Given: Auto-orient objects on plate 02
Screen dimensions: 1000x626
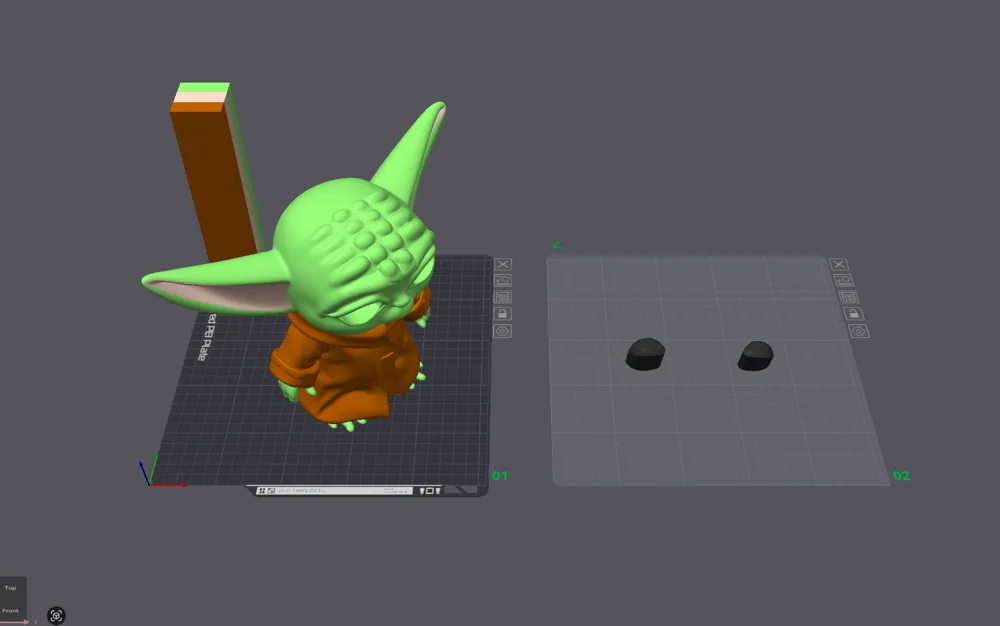Looking at the screenshot, I should click(x=843, y=280).
